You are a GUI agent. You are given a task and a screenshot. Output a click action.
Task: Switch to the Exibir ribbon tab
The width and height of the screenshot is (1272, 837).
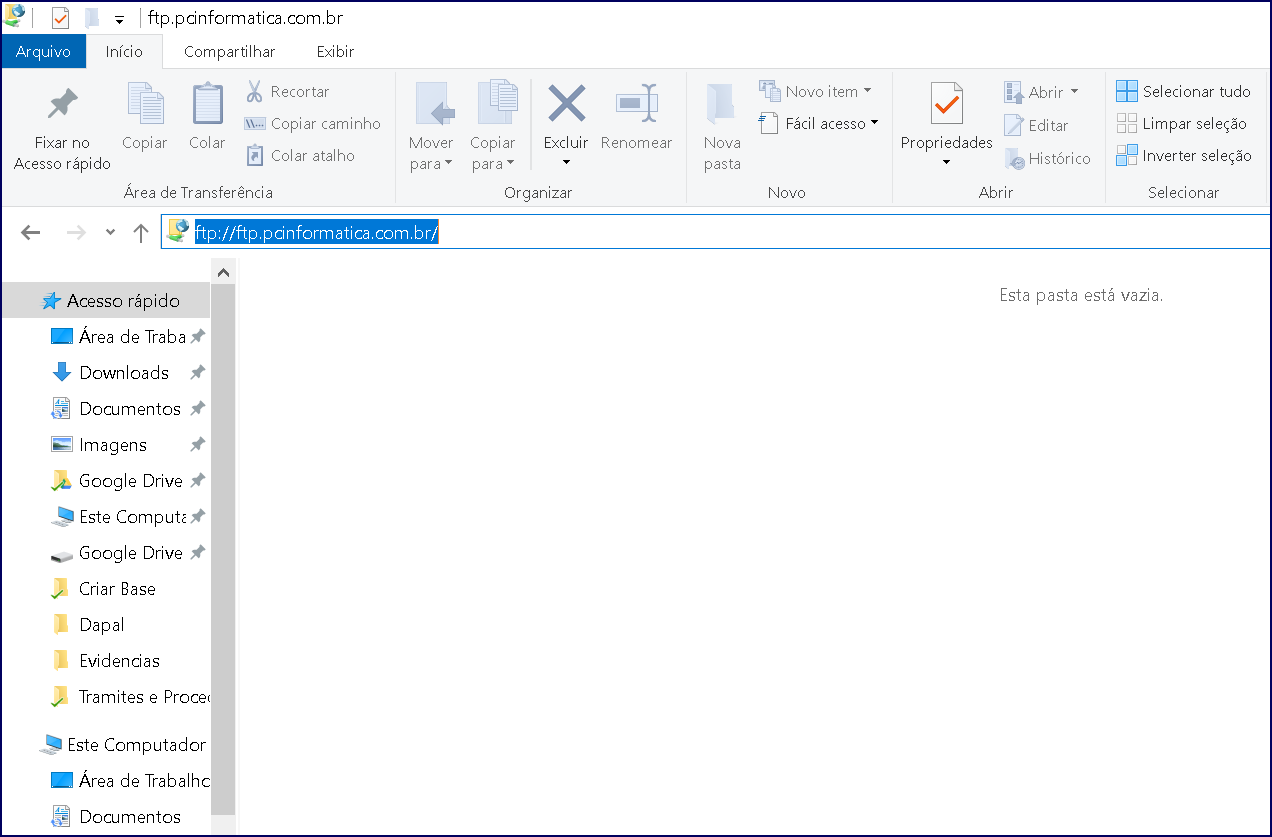335,51
